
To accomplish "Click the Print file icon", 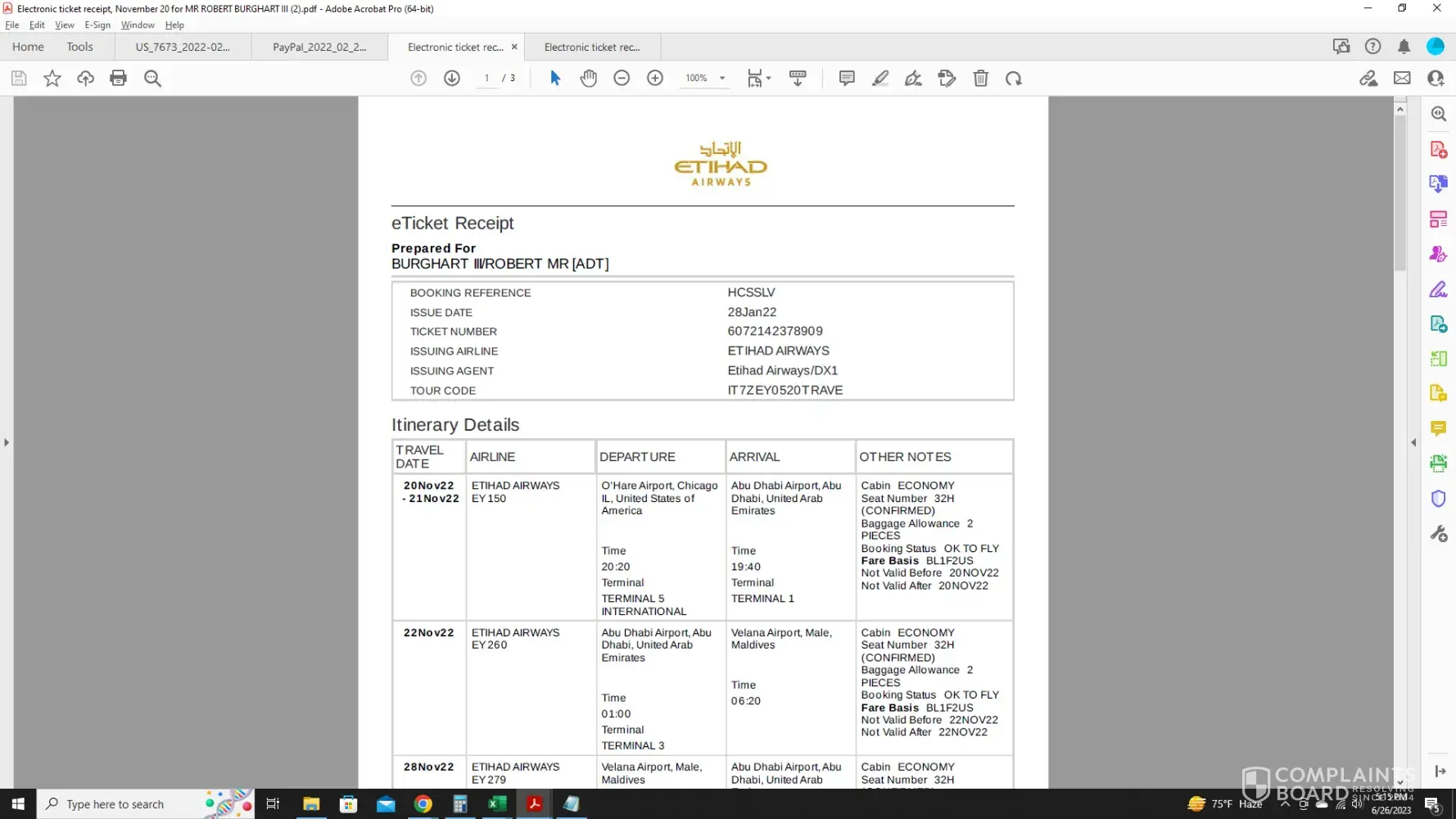I will pyautogui.click(x=118, y=79).
